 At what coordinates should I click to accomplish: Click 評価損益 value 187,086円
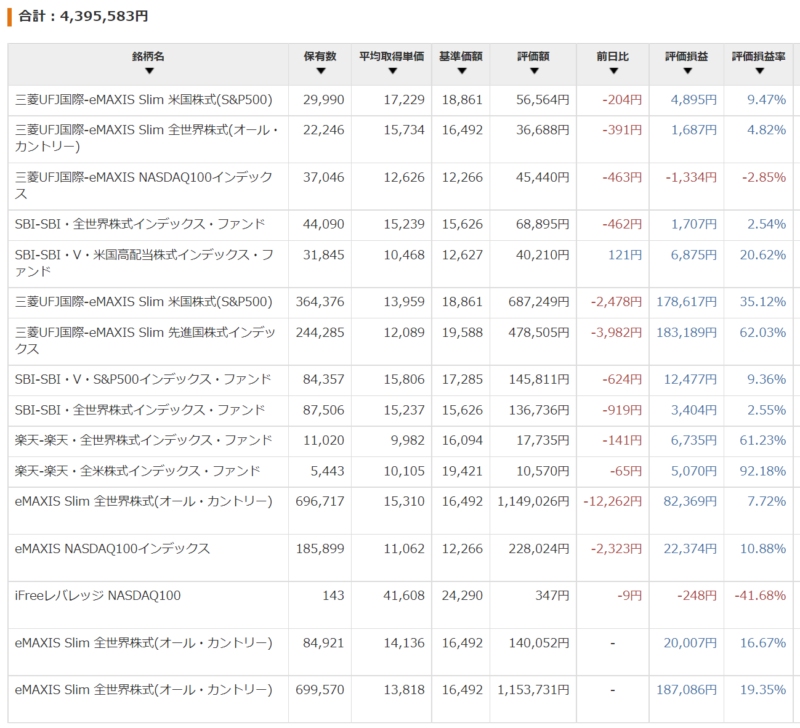point(687,690)
